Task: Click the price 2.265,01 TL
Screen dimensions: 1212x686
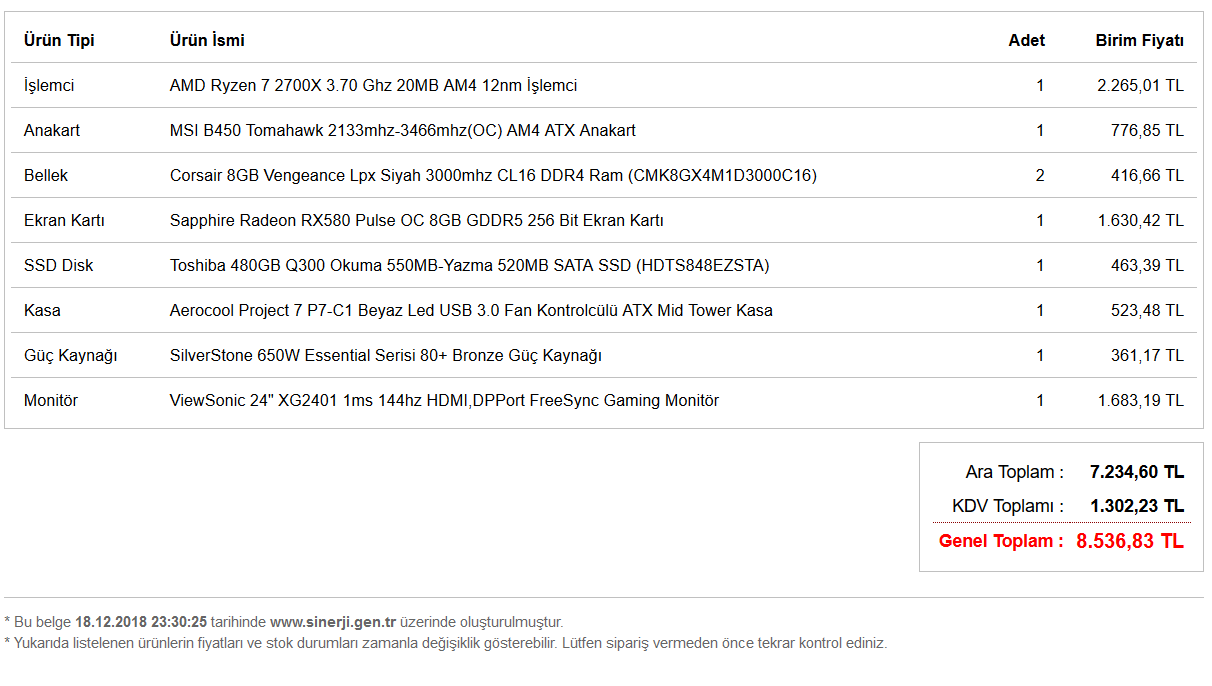Action: click(1140, 86)
